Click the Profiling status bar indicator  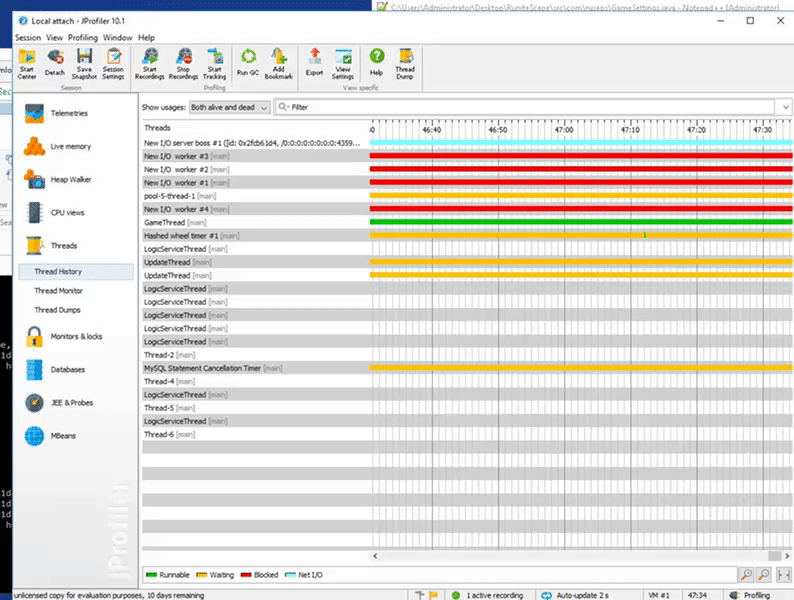[x=750, y=595]
